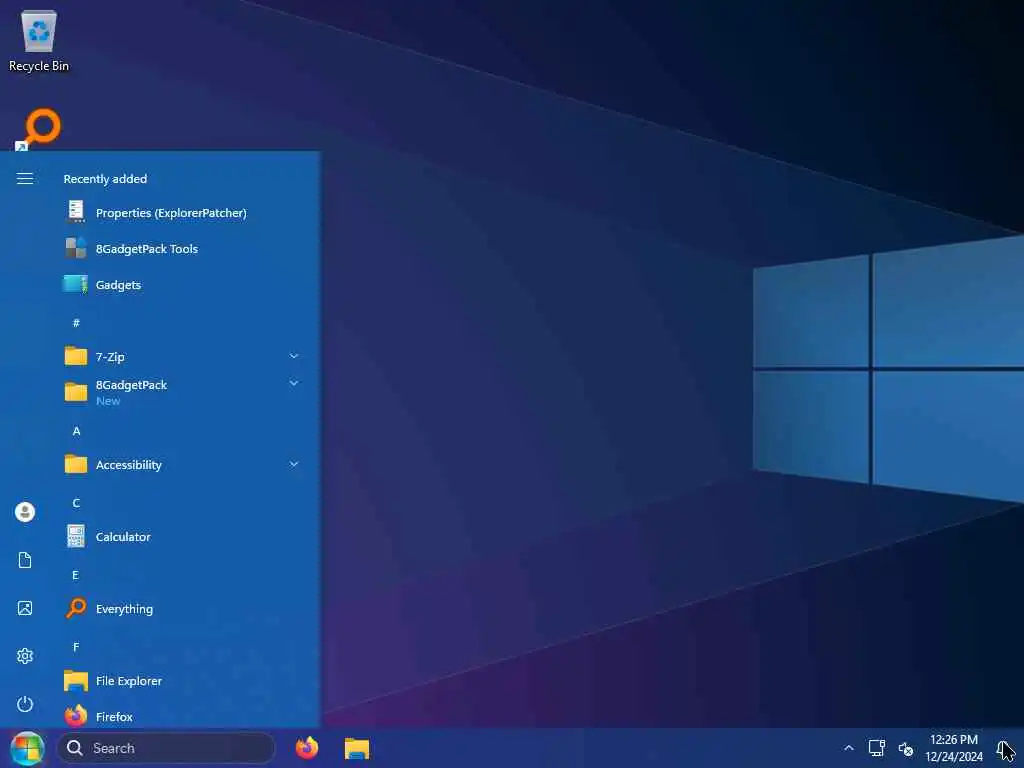Click the Everything search desktop shortcut icon
This screenshot has height=768, width=1024.
pos(39,129)
